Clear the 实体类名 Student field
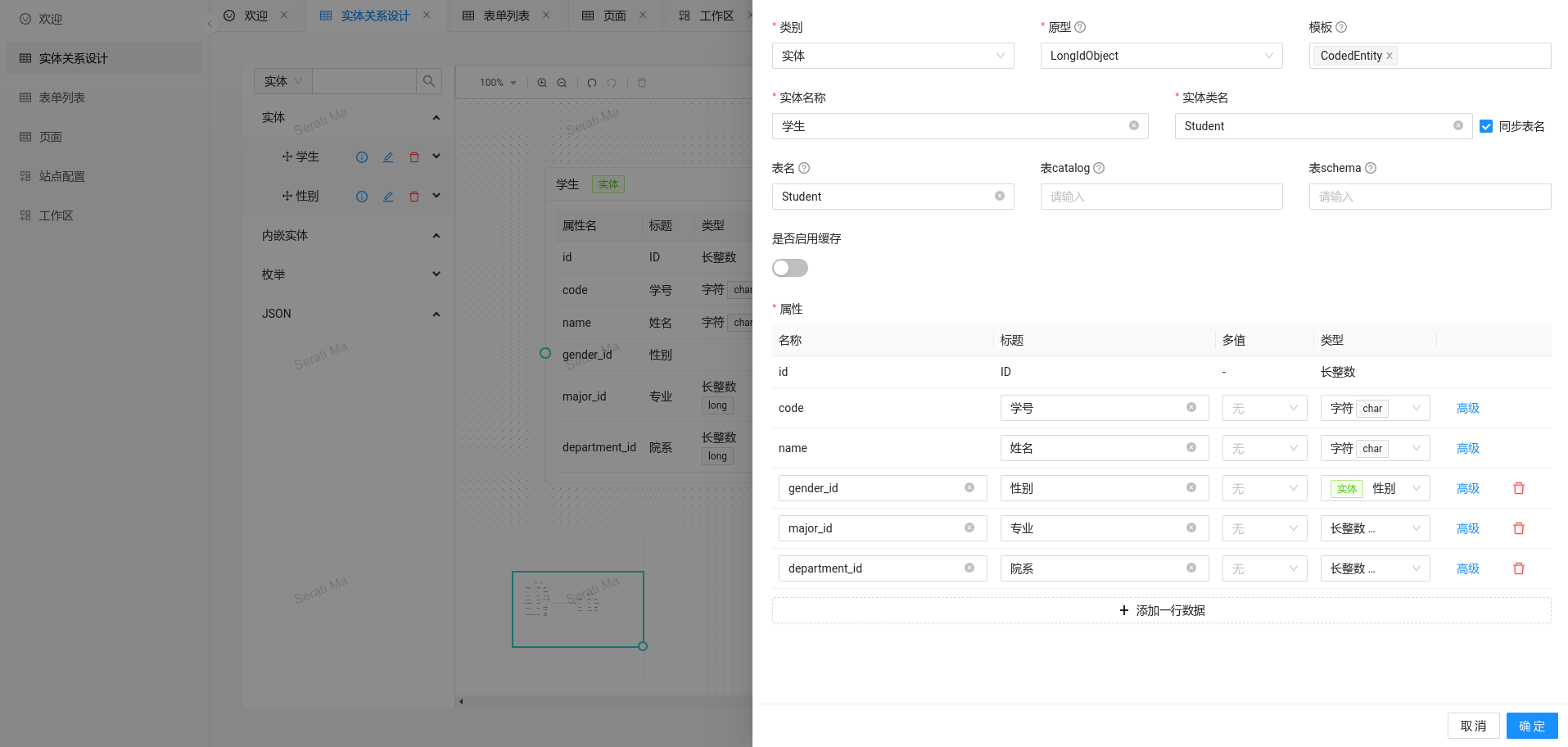Viewport: 1568px width, 747px height. pyautogui.click(x=1458, y=125)
